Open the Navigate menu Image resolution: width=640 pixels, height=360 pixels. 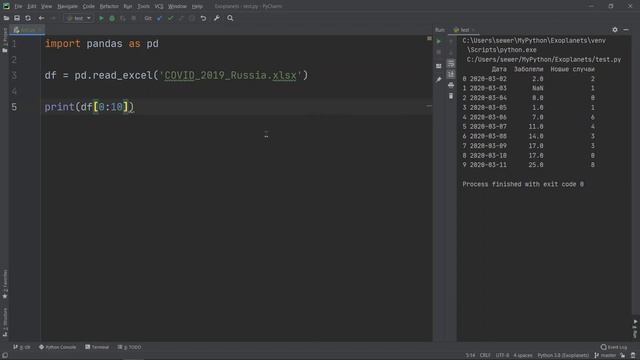pos(67,7)
